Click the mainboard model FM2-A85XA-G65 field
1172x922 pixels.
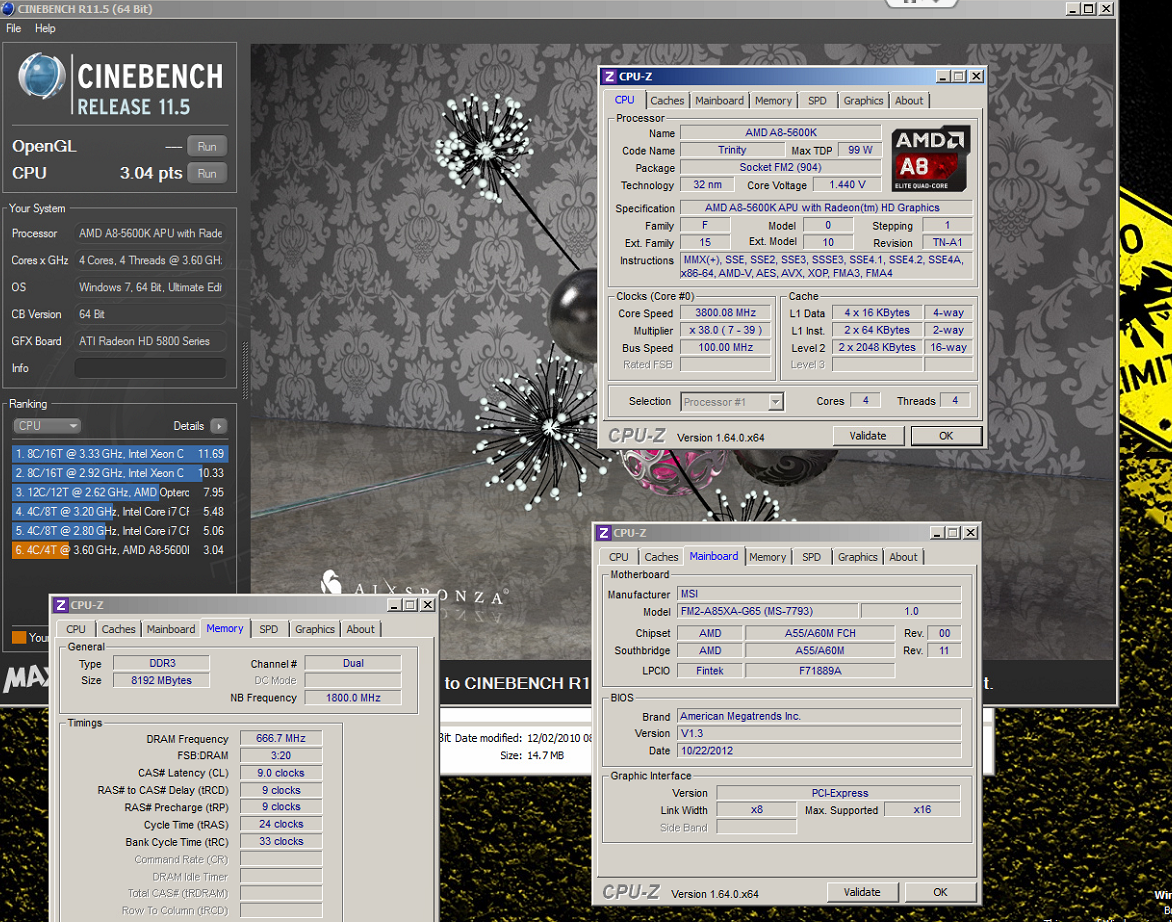point(768,611)
